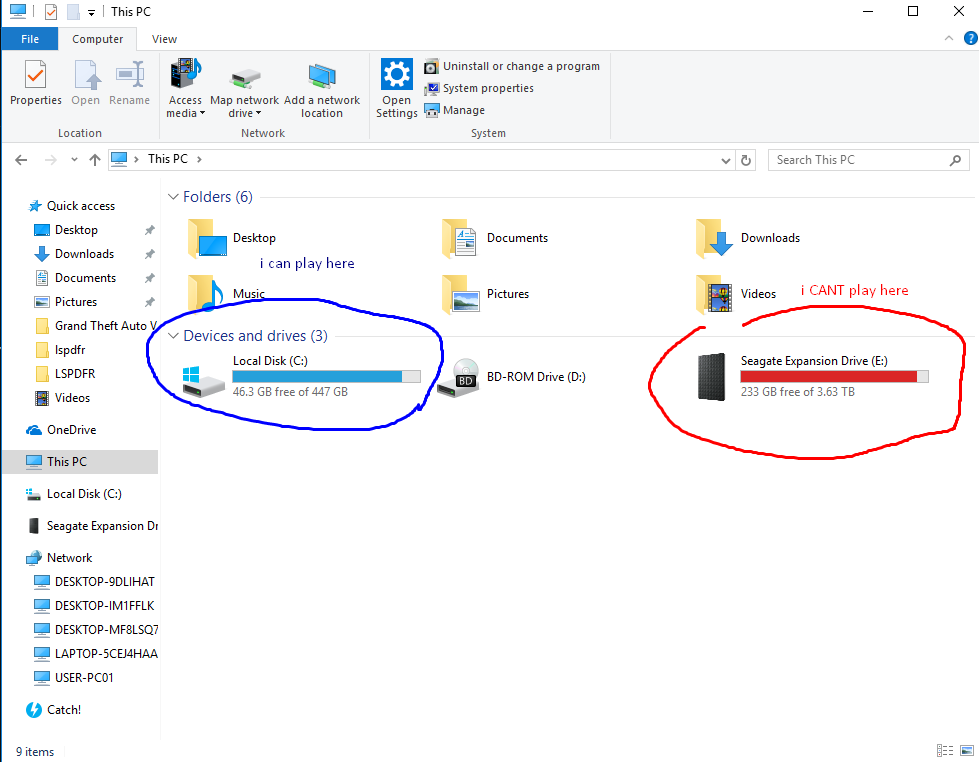Select Downloads under Quick access
Viewport: 979px width, 762px height.
84,254
